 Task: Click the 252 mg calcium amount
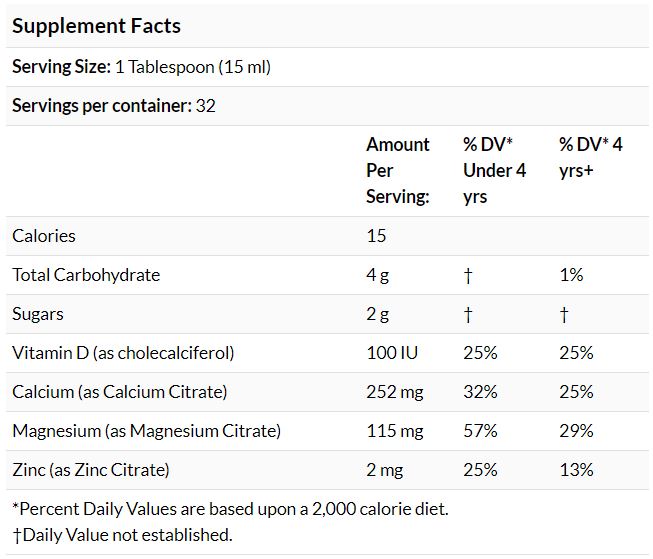(395, 392)
